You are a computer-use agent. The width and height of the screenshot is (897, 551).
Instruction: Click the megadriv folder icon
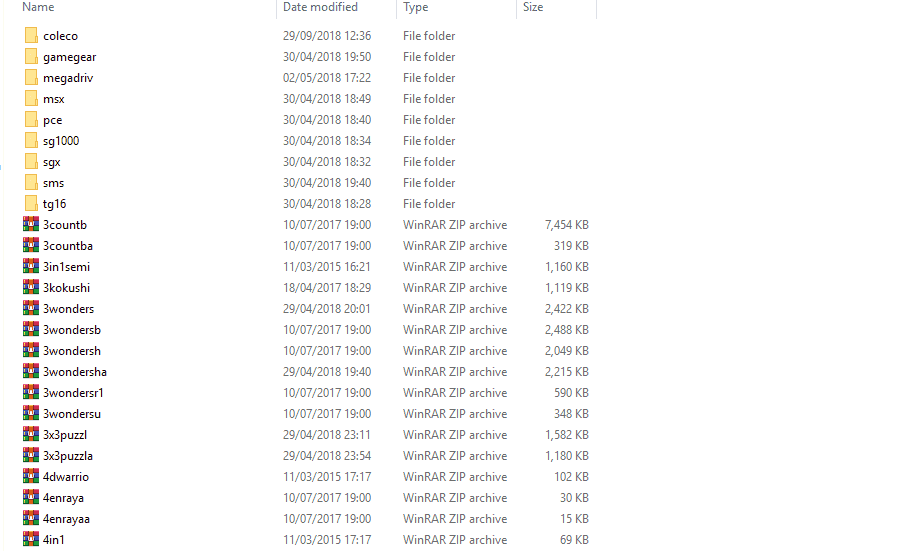click(31, 77)
